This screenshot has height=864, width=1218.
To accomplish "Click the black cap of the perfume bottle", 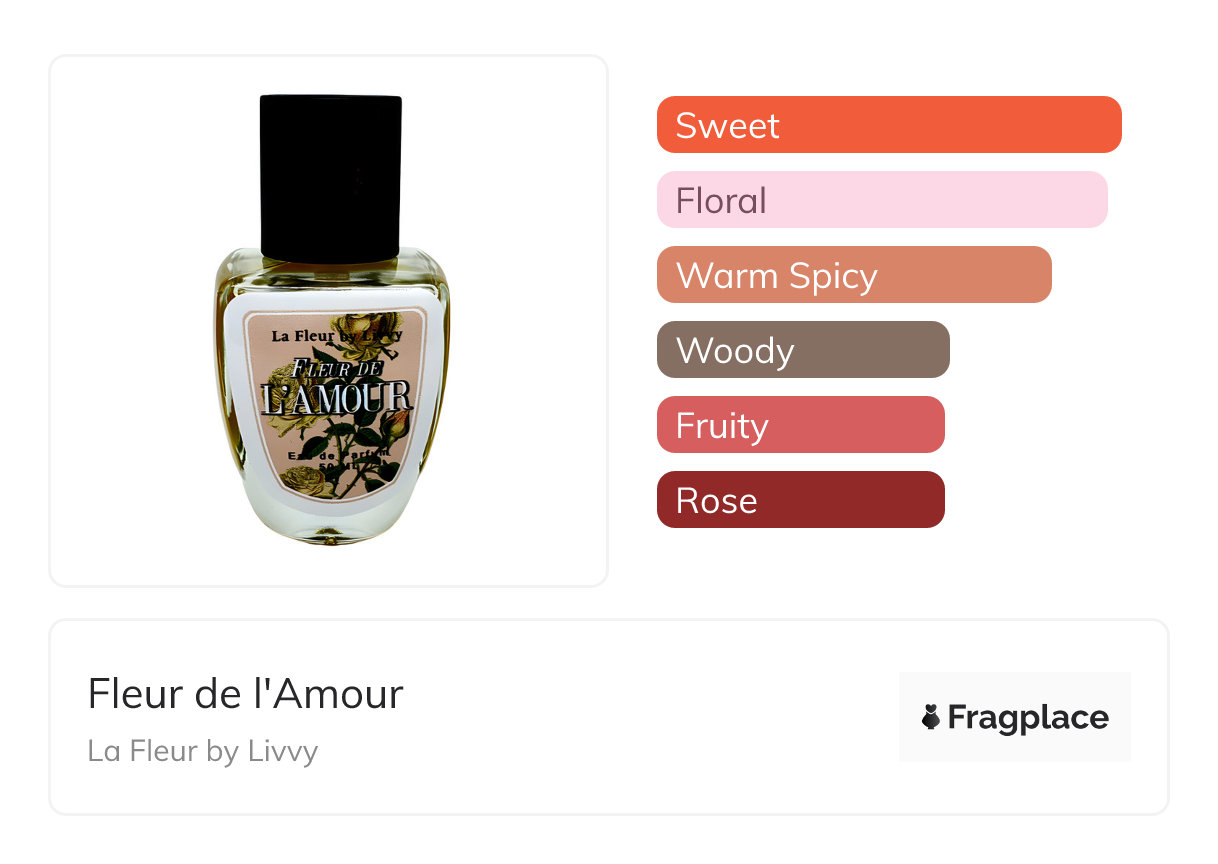I will pos(331,177).
